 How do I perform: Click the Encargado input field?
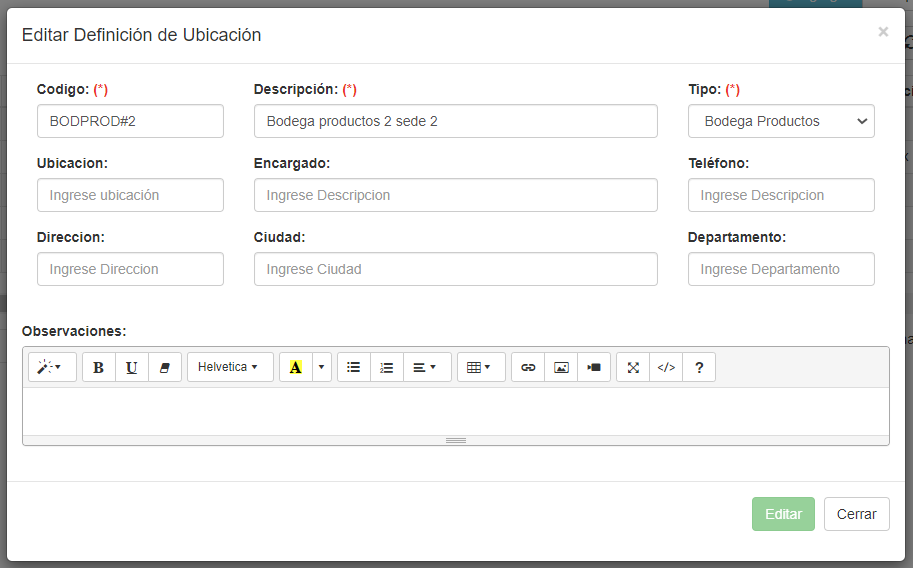[x=455, y=195]
